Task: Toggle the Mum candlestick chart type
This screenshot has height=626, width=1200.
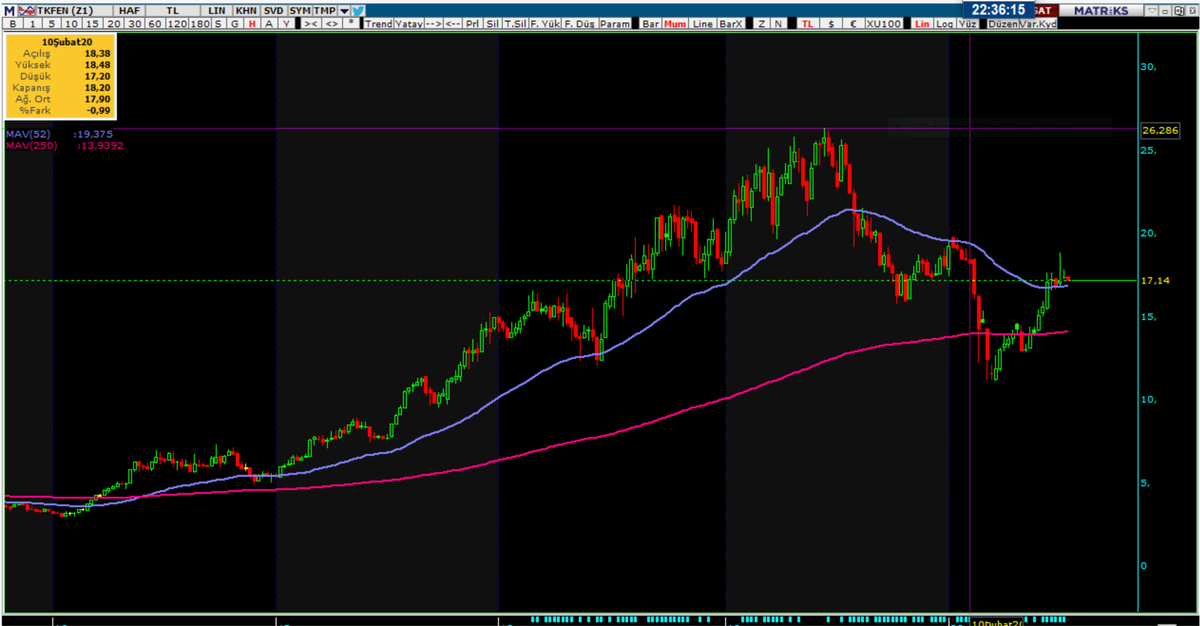Action: pos(675,24)
